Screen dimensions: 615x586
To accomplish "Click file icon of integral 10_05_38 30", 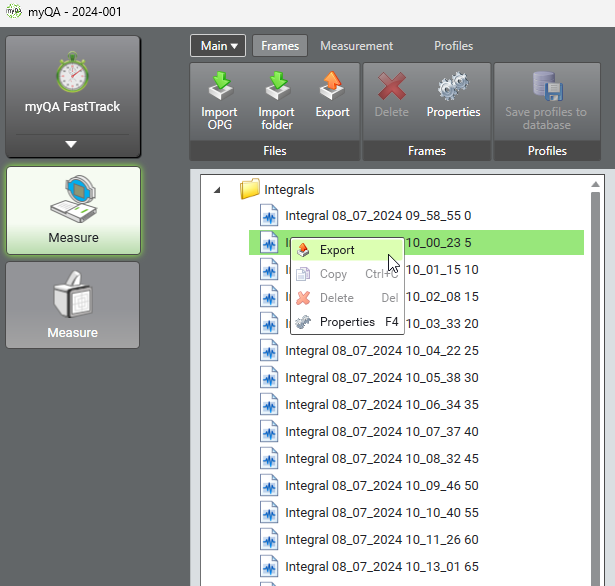I will 269,377.
